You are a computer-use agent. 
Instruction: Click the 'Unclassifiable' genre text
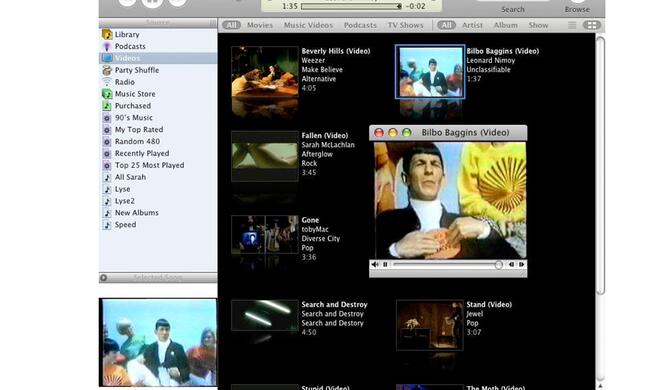[x=488, y=69]
